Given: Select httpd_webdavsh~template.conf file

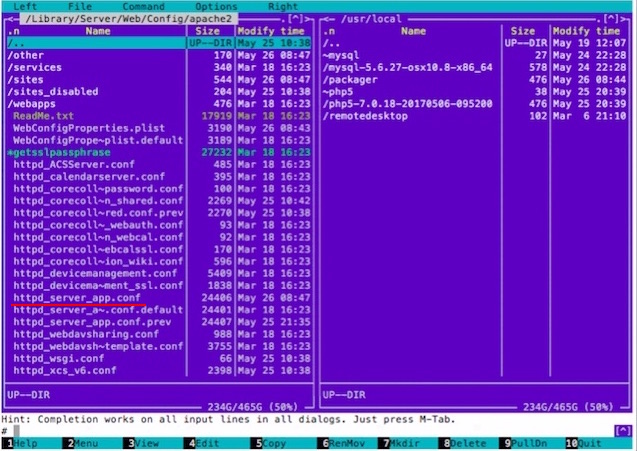Looking at the screenshot, I should (x=159, y=346).
